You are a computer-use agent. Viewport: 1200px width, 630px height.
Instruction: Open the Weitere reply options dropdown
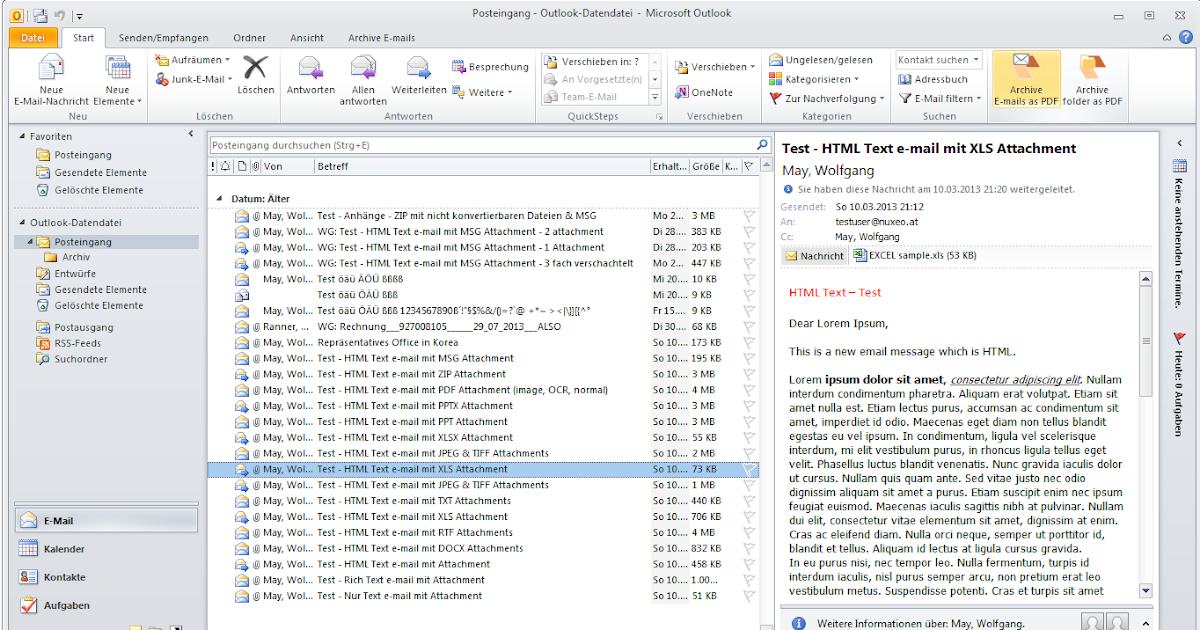click(x=483, y=92)
